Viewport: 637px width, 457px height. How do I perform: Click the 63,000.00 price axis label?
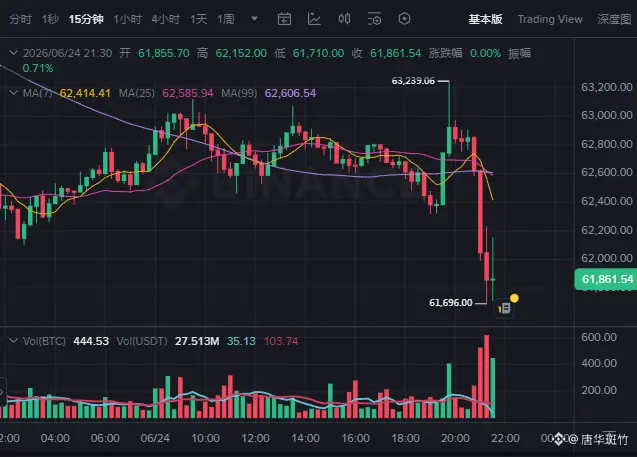click(607, 115)
